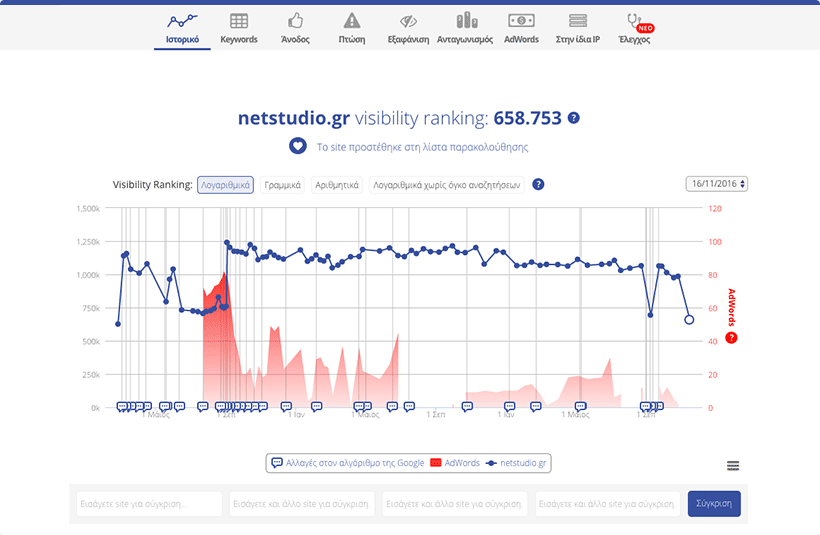Click the help icon beside visibility ranking 658.753
Image resolution: width=820 pixels, height=535 pixels.
(574, 118)
